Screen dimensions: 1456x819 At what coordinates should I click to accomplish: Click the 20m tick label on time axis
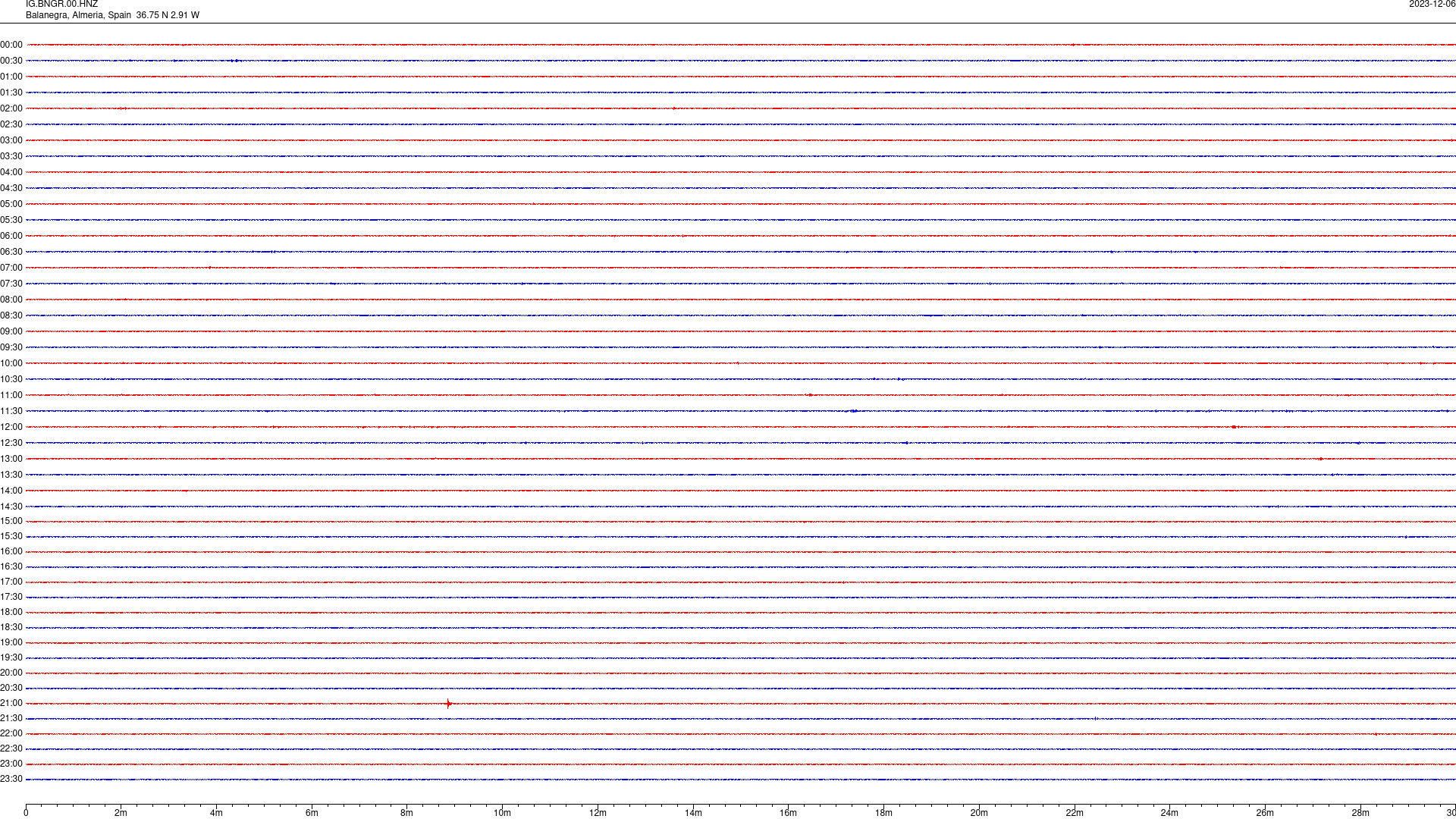click(x=979, y=813)
